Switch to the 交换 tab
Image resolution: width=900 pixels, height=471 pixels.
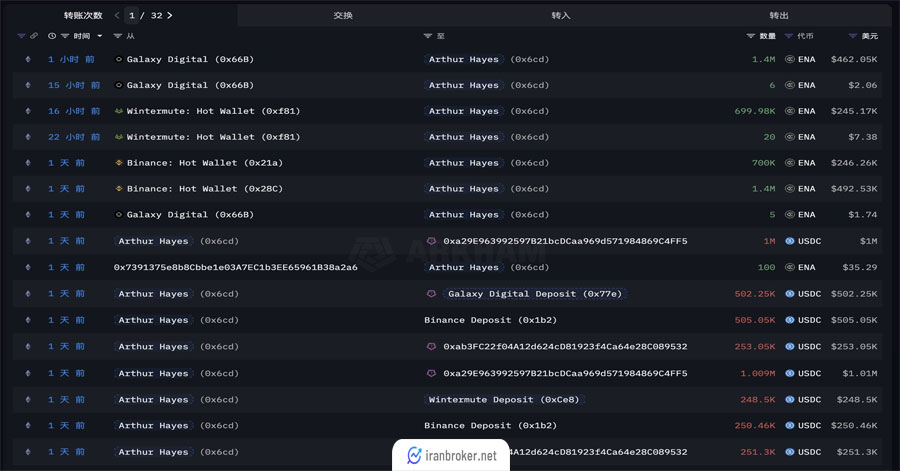(343, 15)
